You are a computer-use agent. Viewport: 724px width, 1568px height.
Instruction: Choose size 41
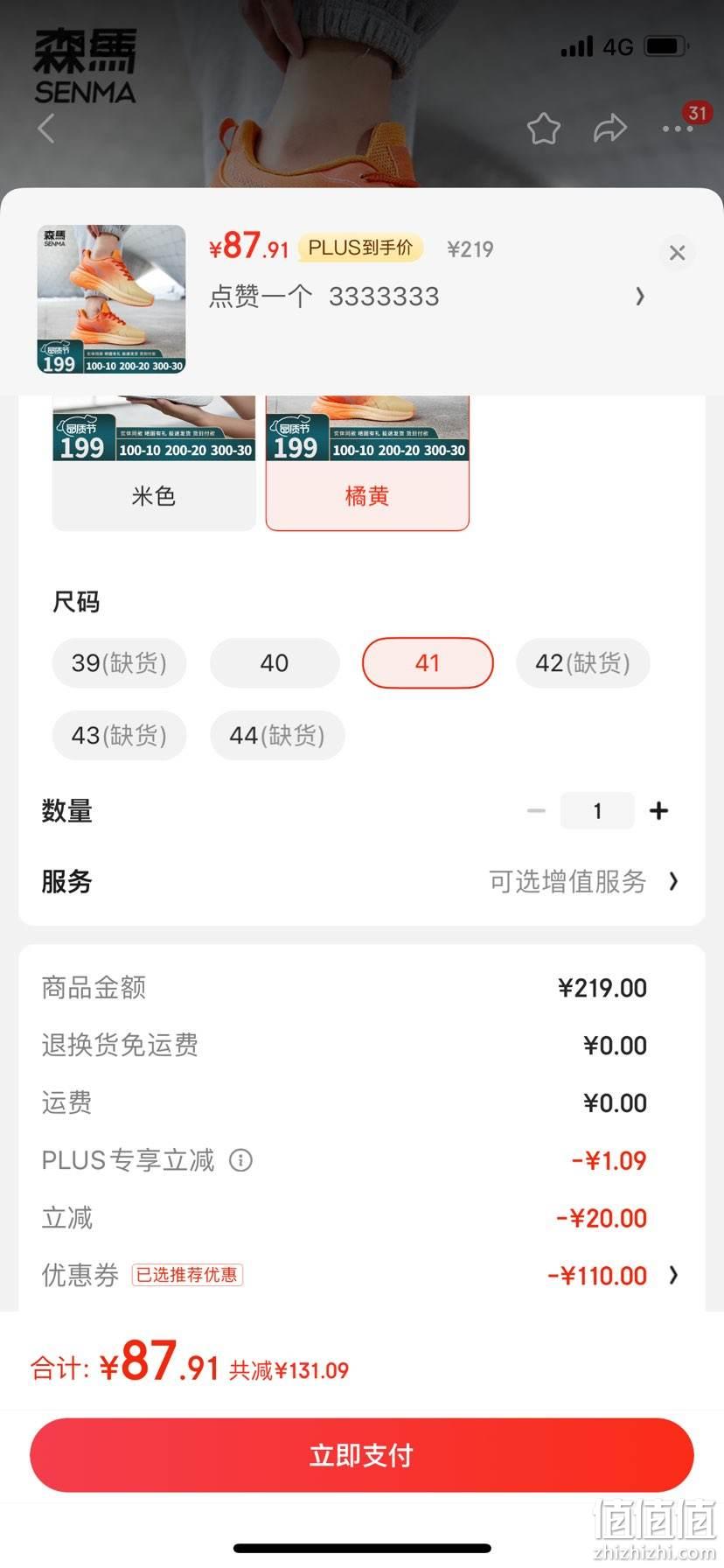428,663
